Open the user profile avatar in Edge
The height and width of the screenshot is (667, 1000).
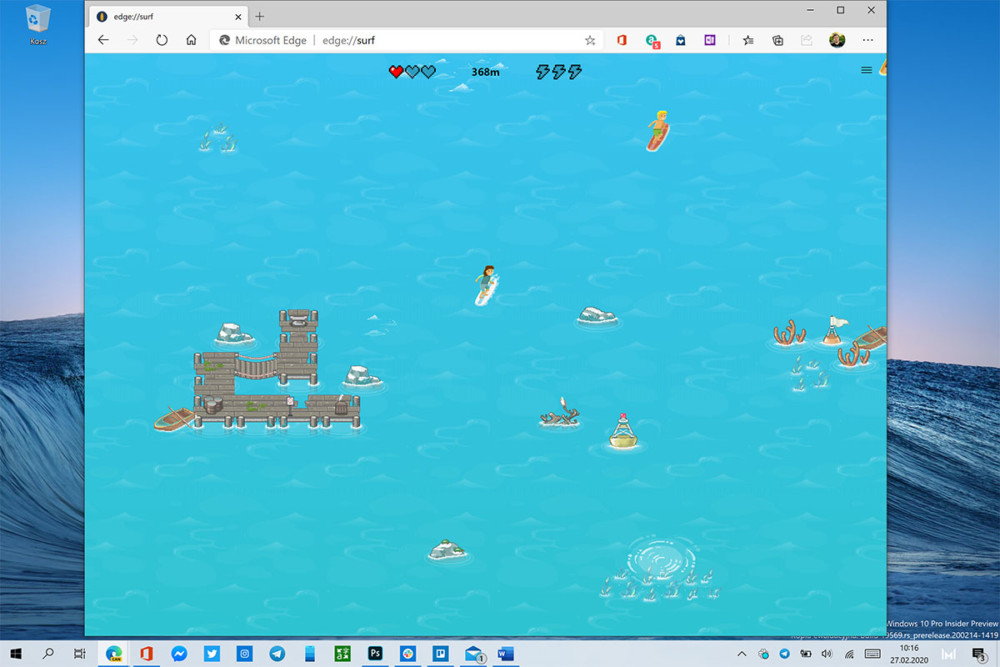click(x=837, y=40)
